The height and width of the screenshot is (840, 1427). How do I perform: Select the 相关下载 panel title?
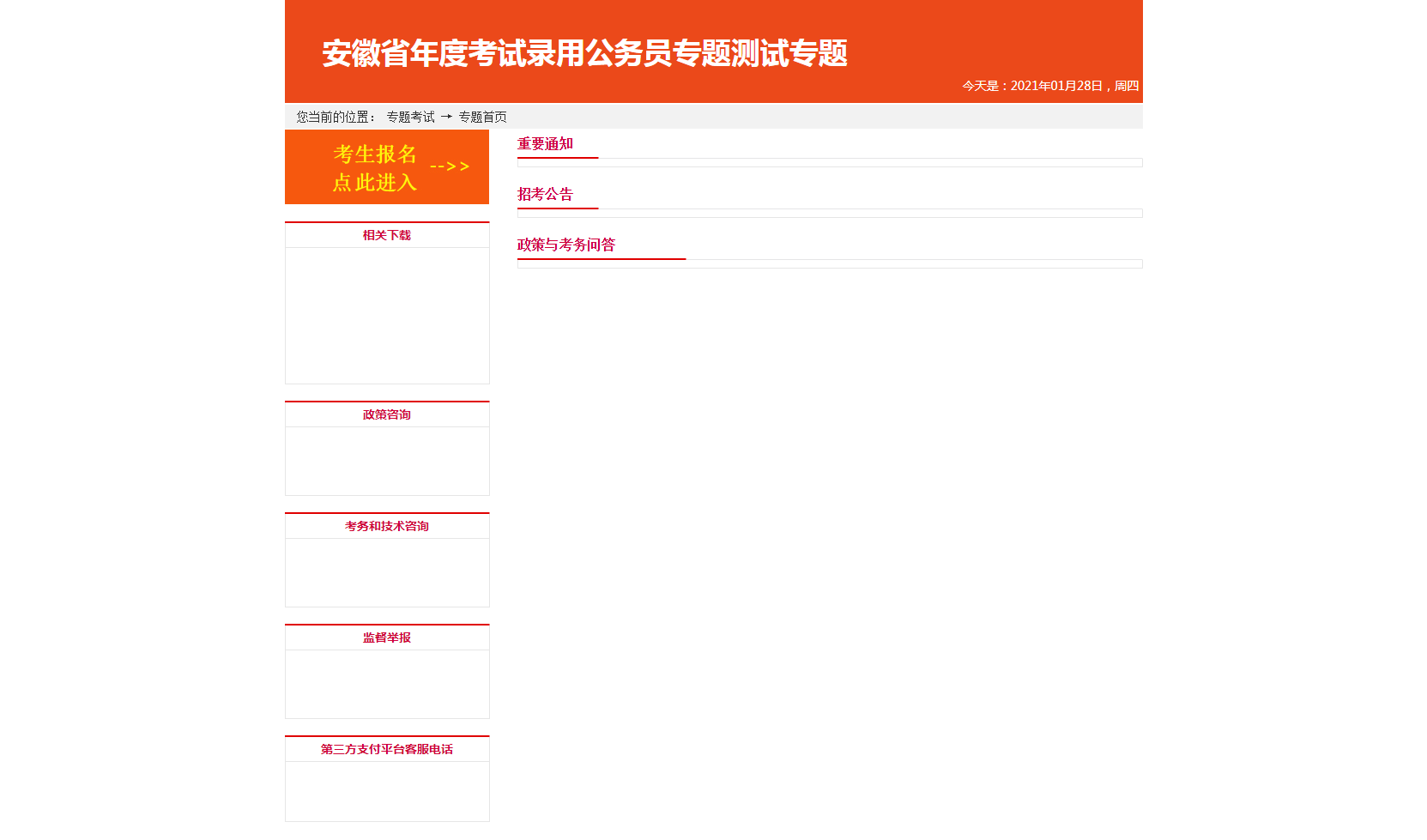pos(387,235)
